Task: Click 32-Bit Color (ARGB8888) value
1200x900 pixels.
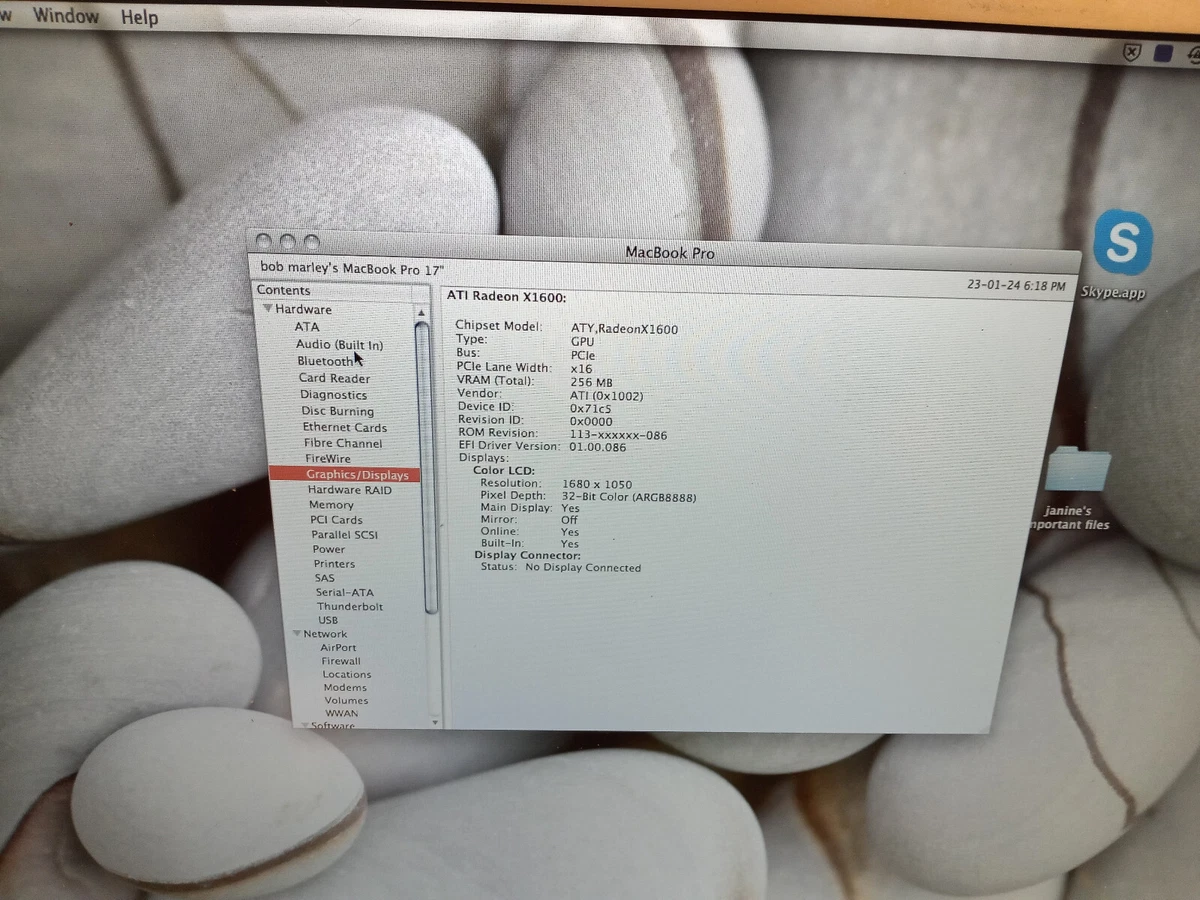Action: [x=629, y=497]
